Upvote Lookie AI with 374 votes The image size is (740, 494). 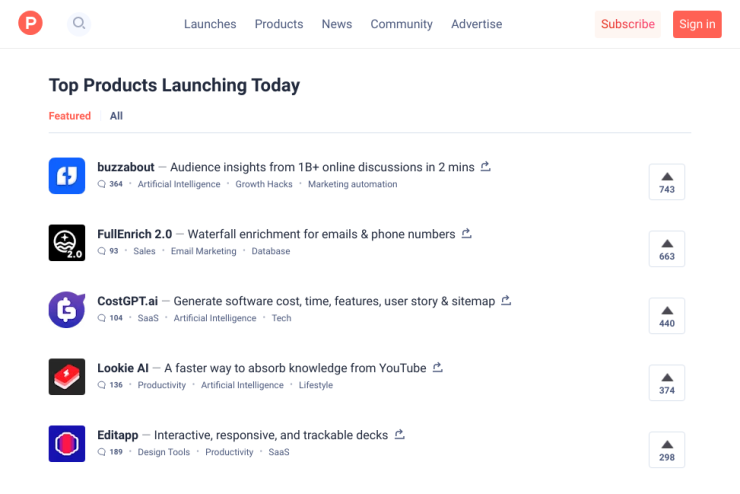(667, 383)
